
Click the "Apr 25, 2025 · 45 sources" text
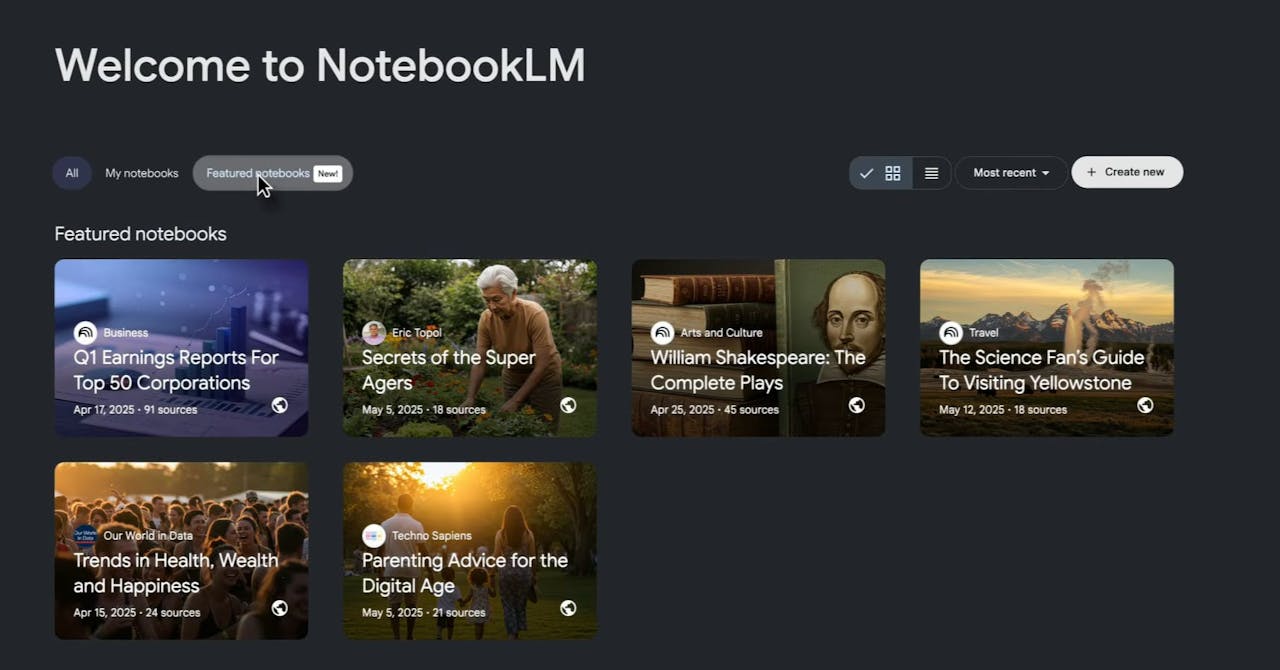pyautogui.click(x=715, y=410)
